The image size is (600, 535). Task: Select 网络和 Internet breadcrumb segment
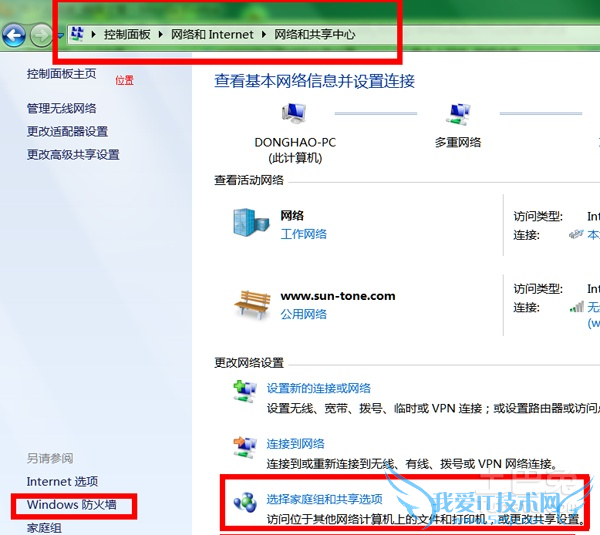(x=212, y=34)
